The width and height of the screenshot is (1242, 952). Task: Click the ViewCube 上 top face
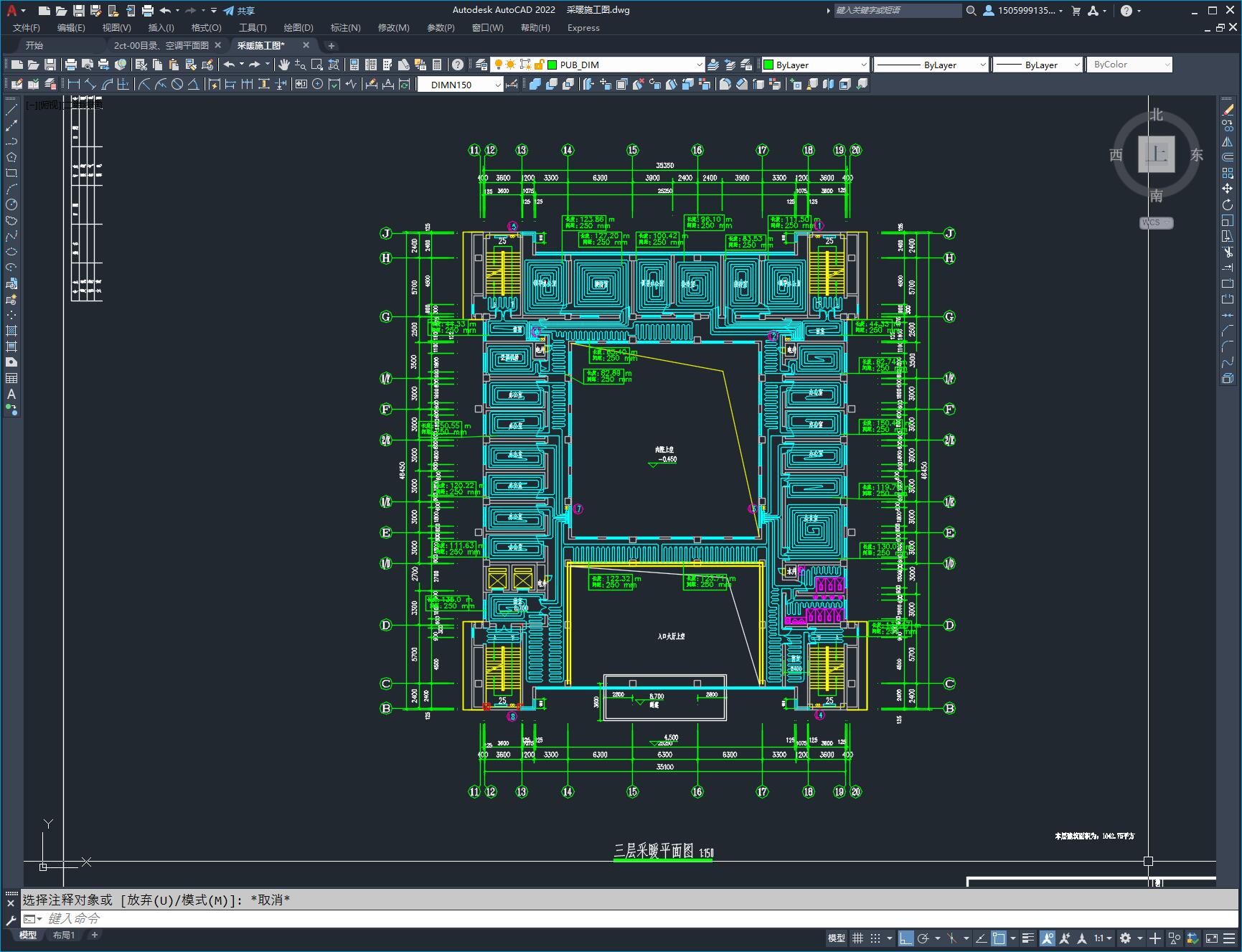[1156, 155]
